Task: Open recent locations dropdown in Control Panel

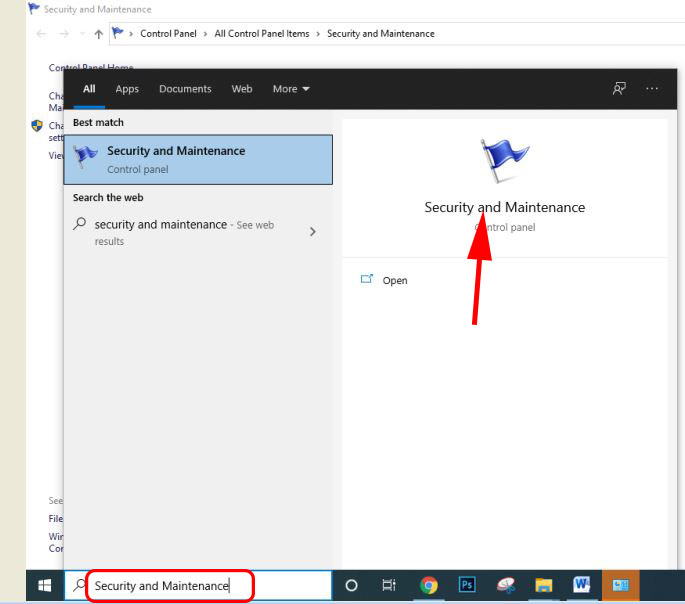Action: pos(82,34)
